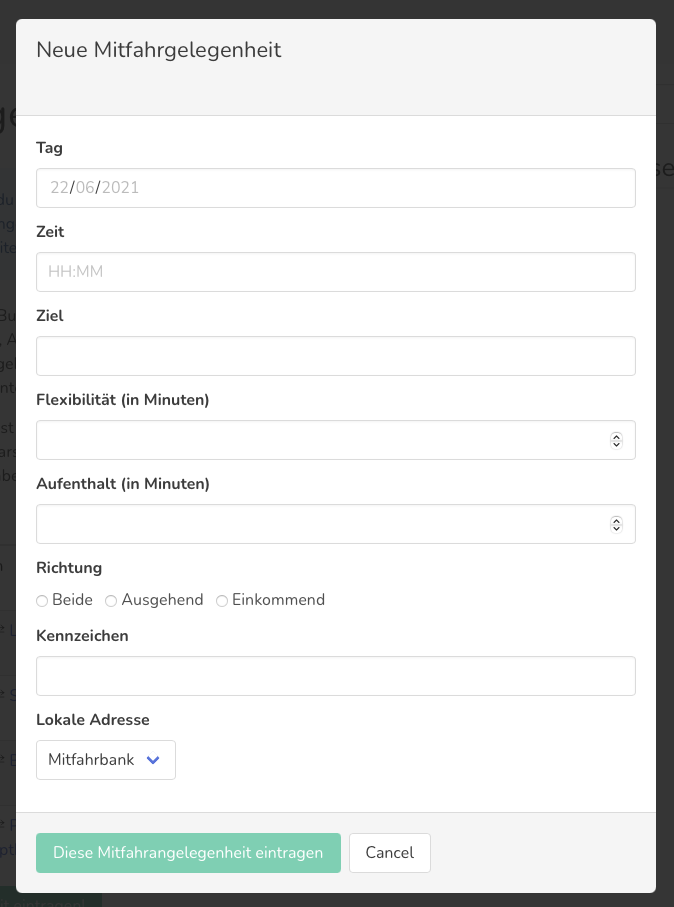Select Einkommend as direction
Screen dimensions: 674x907
coord(222,601)
